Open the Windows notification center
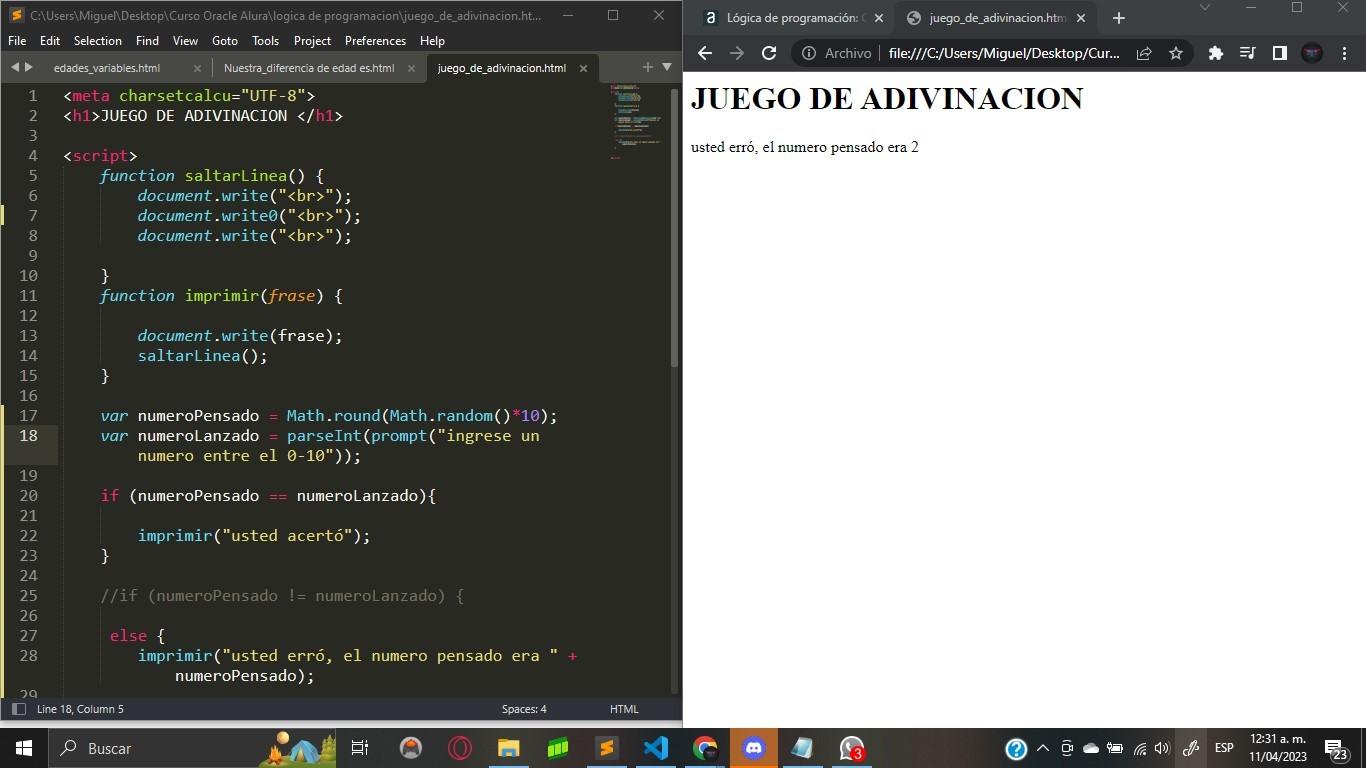 pos(1337,748)
